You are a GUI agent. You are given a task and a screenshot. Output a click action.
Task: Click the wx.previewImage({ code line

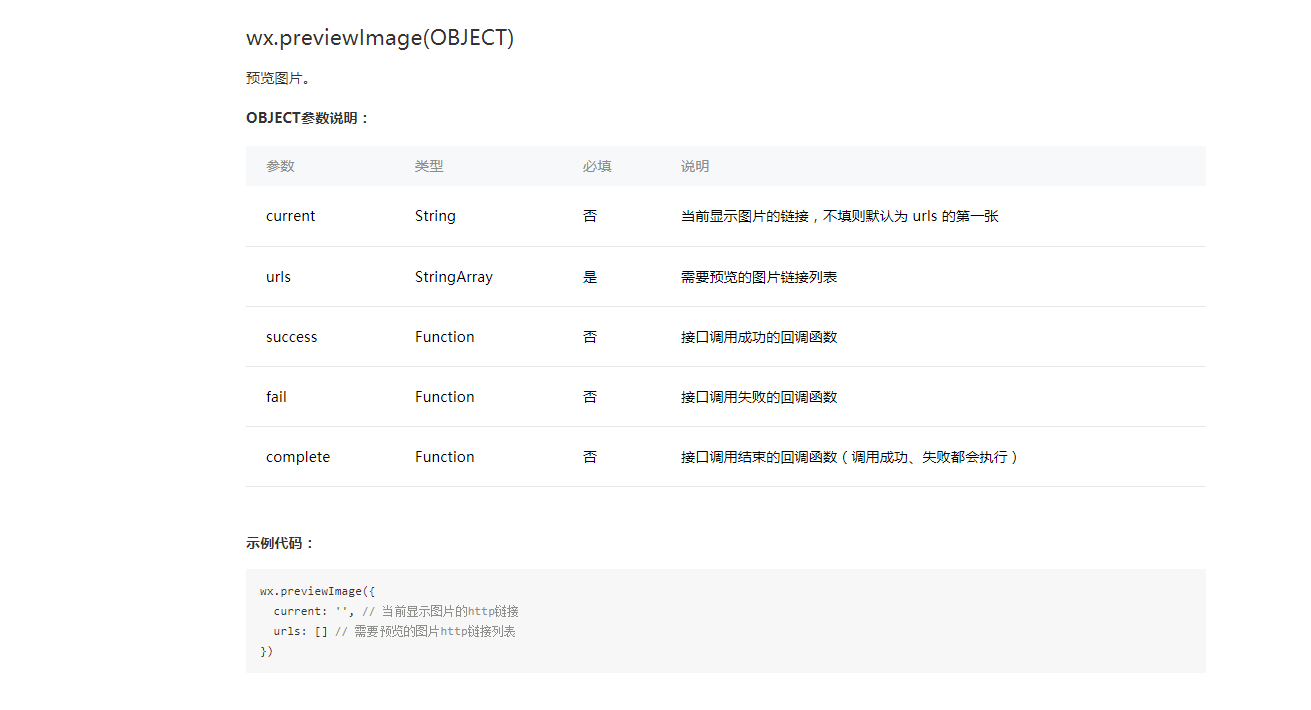[x=317, y=591]
